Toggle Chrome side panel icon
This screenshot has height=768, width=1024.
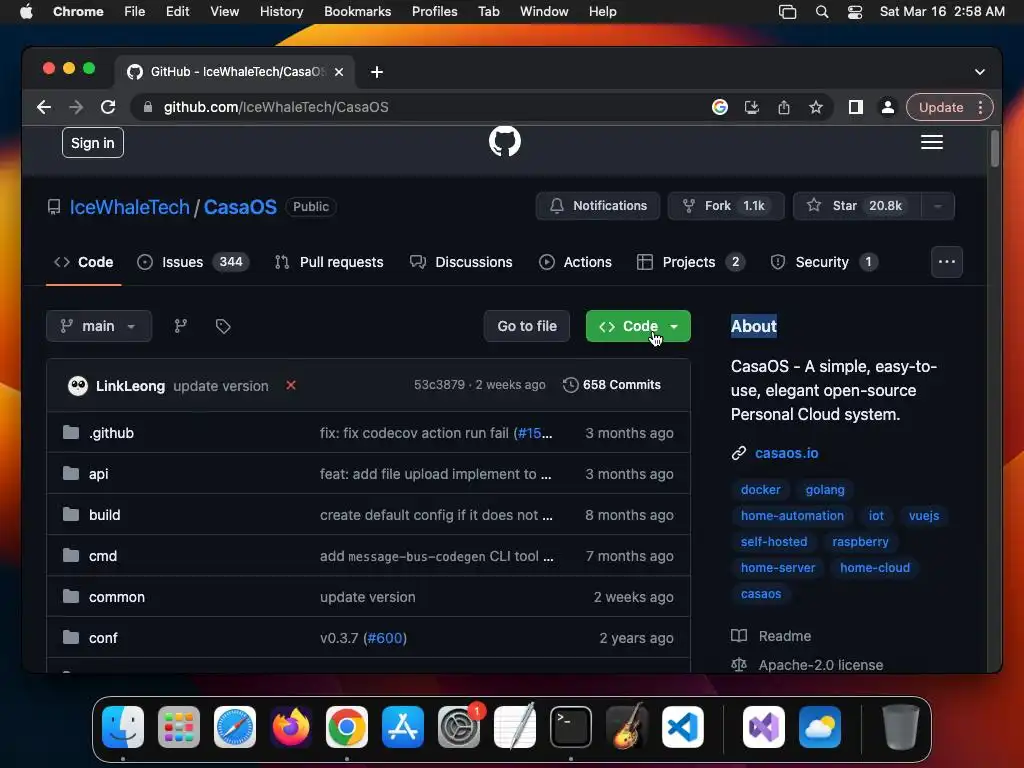(x=856, y=107)
